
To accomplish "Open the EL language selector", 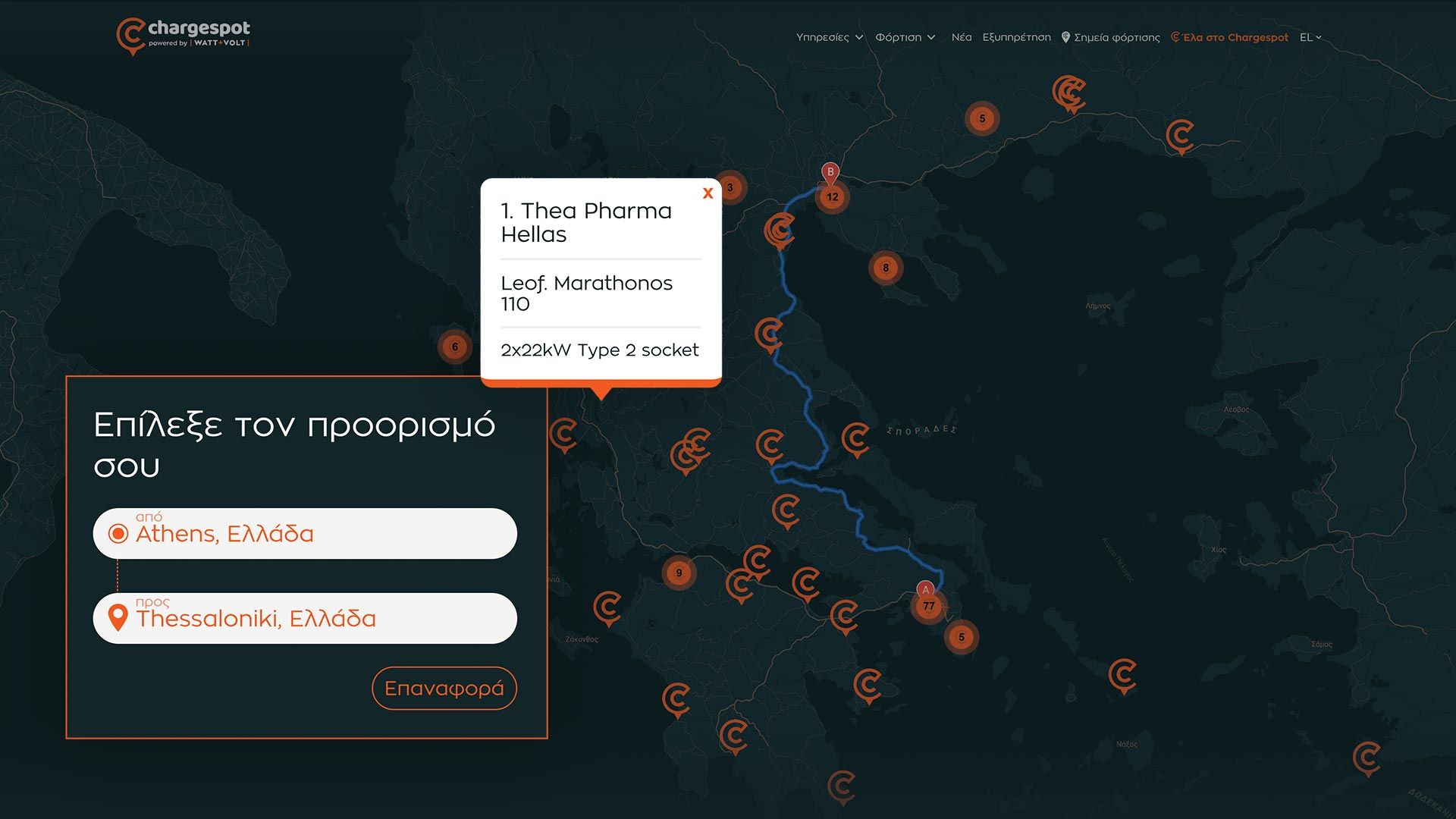I will [x=1310, y=37].
